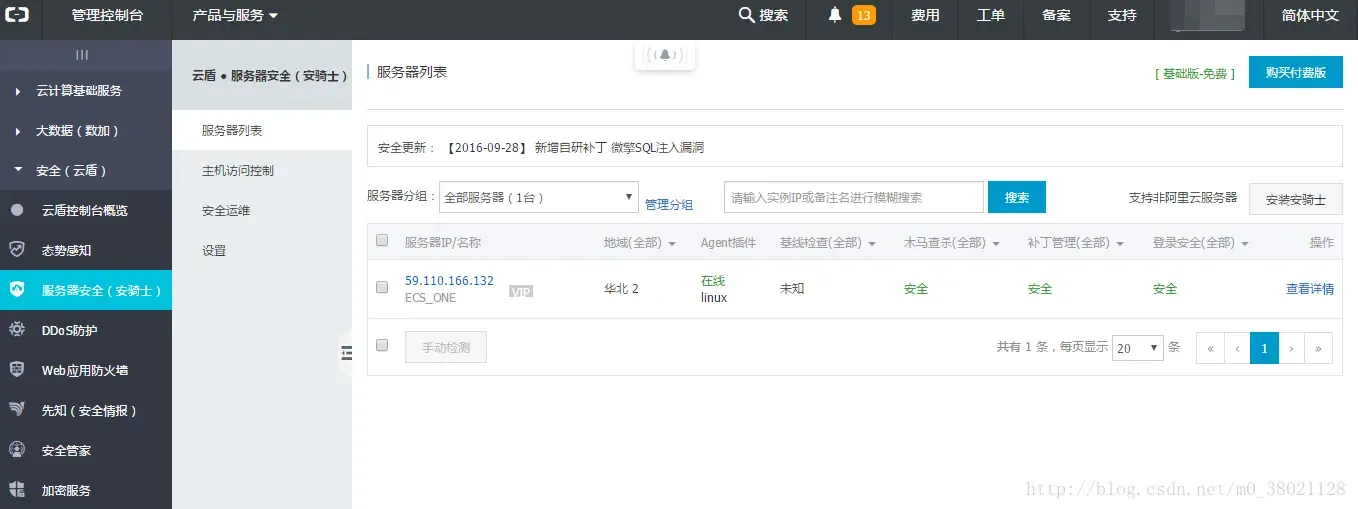Click the floating bell notification popup
This screenshot has width=1358, height=509.
point(665,55)
